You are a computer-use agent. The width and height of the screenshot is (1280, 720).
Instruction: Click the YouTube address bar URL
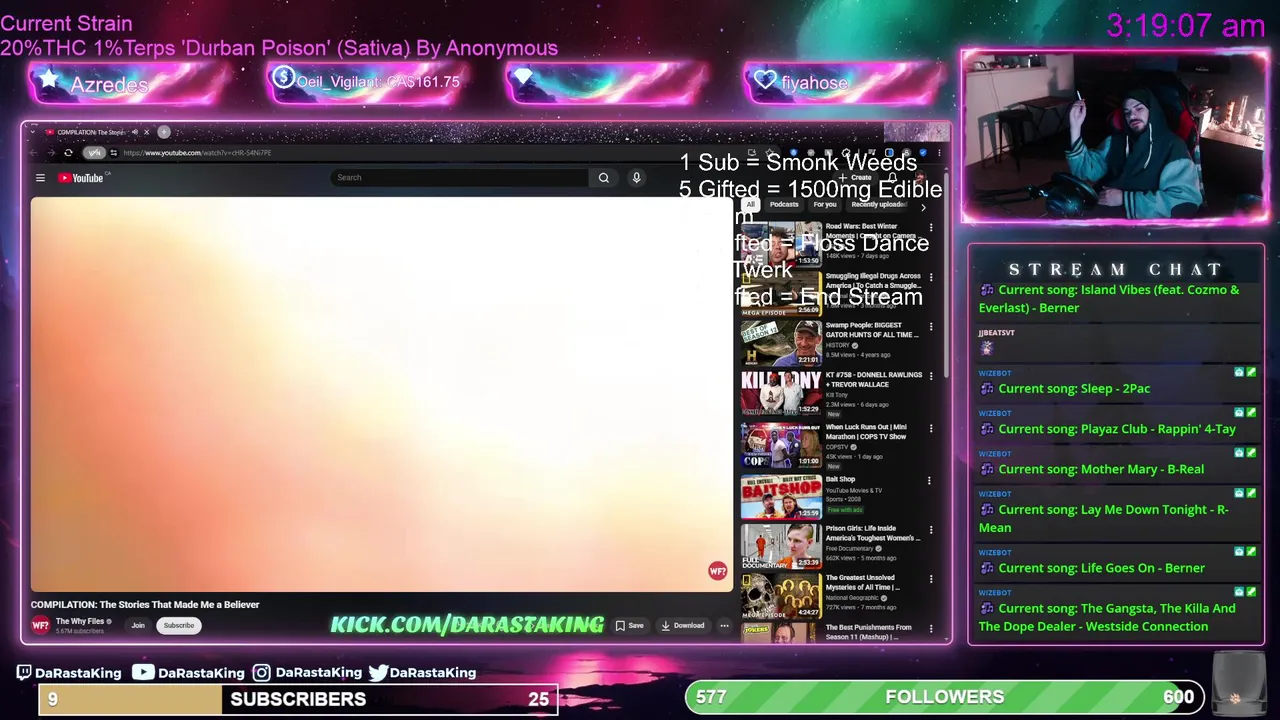point(197,153)
